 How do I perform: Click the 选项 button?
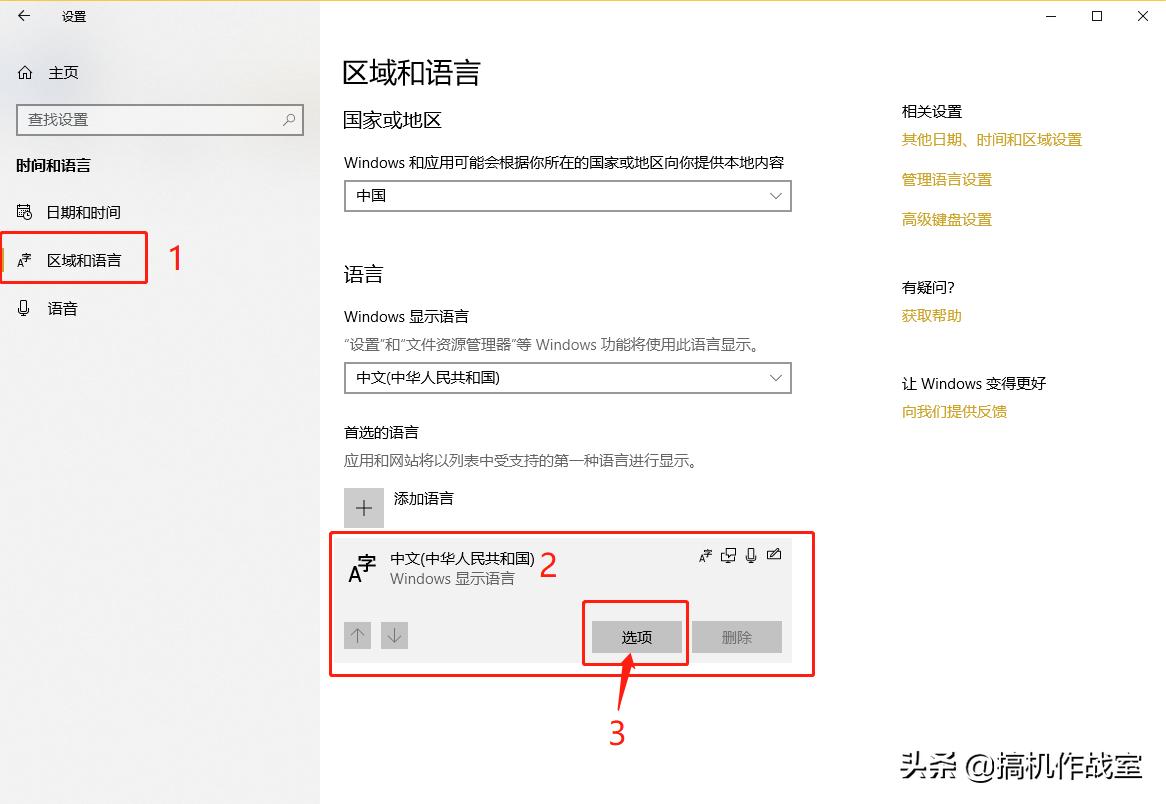coord(636,635)
